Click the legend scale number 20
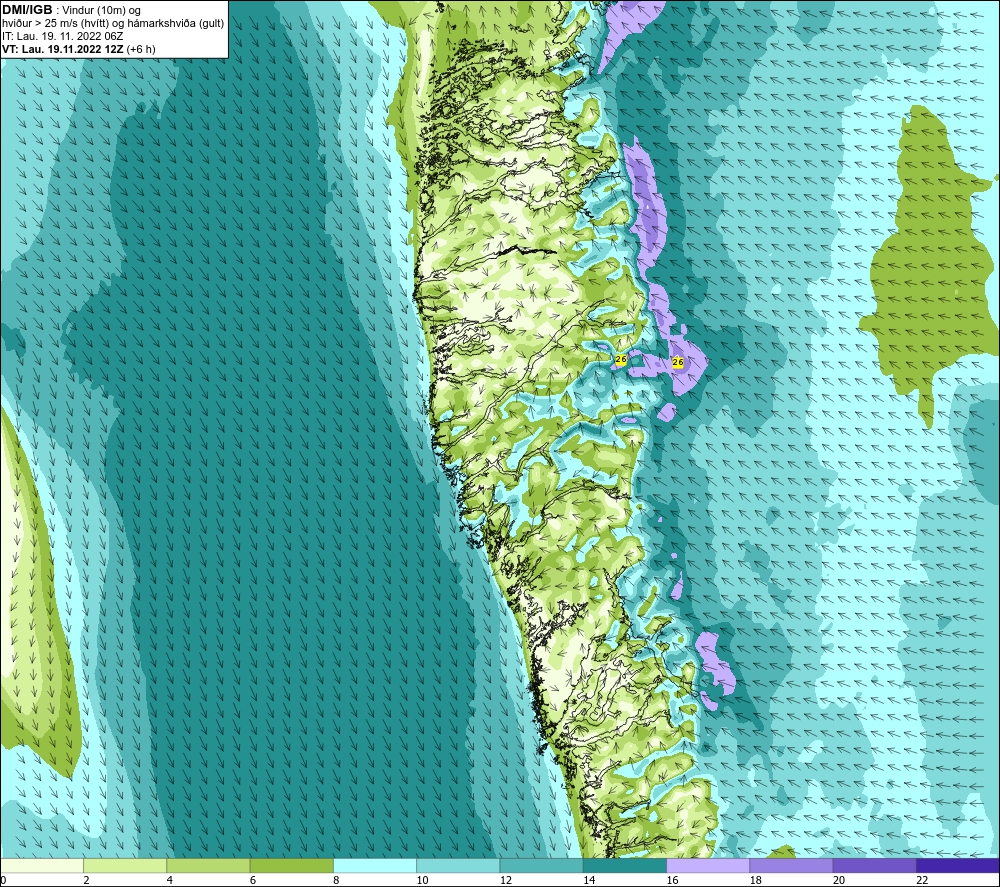 (x=839, y=880)
